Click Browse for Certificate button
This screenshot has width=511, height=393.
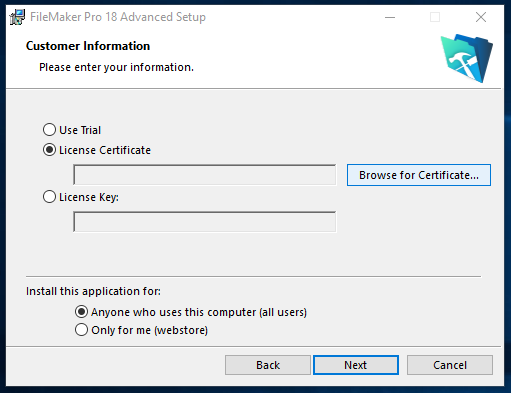pos(419,175)
